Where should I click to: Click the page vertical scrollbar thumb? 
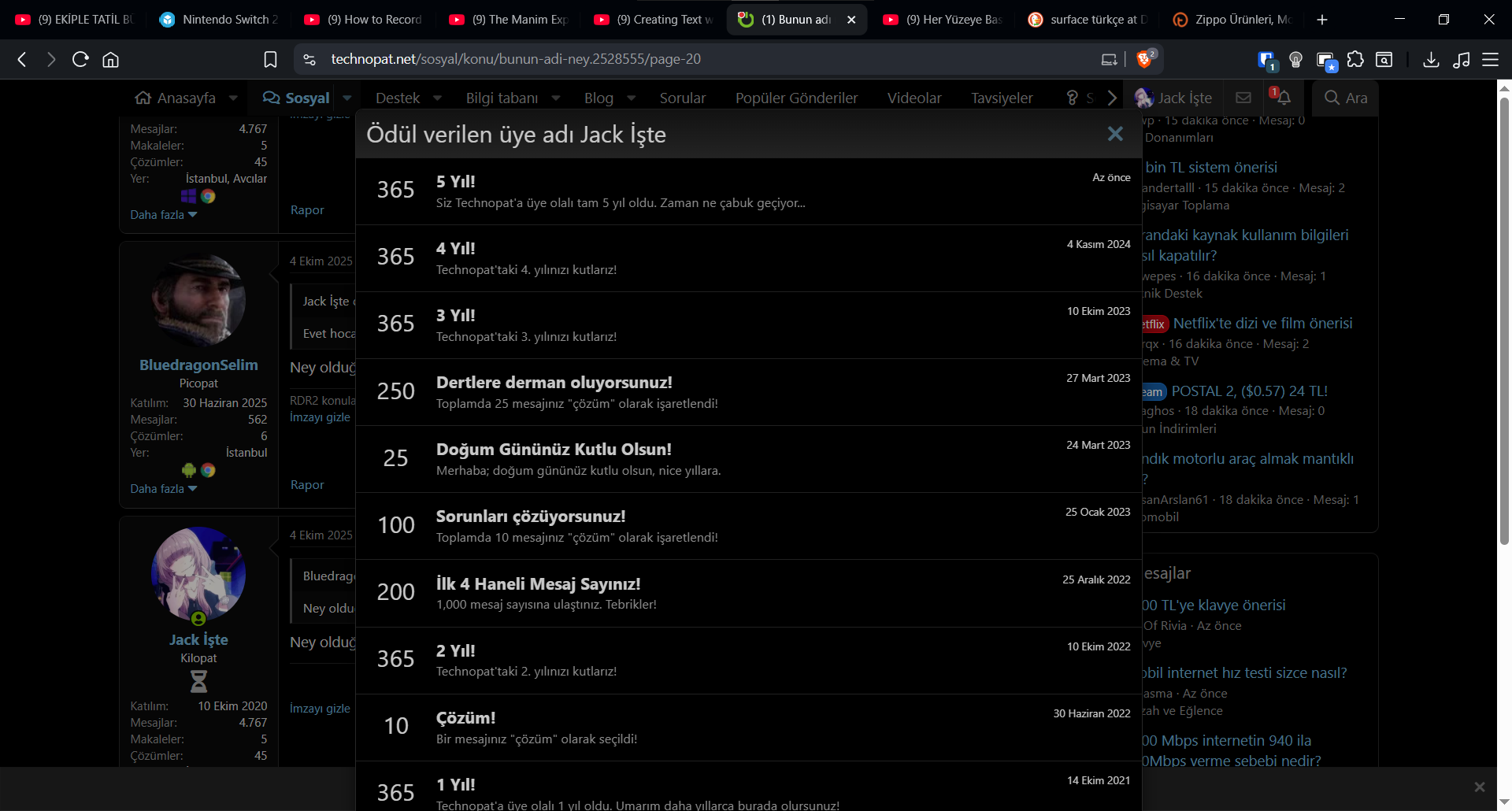click(1504, 320)
